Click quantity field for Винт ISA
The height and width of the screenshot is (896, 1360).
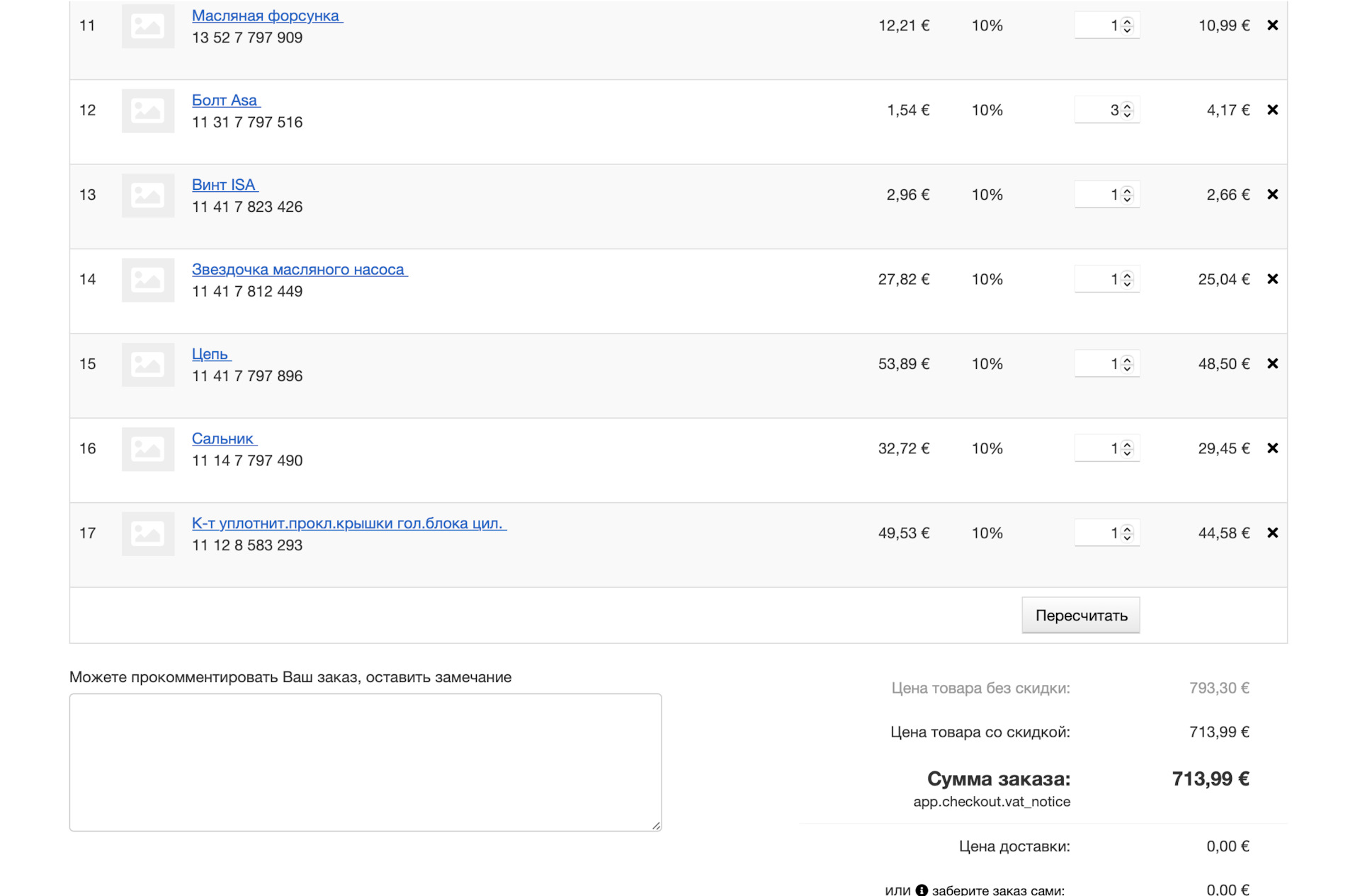1096,195
